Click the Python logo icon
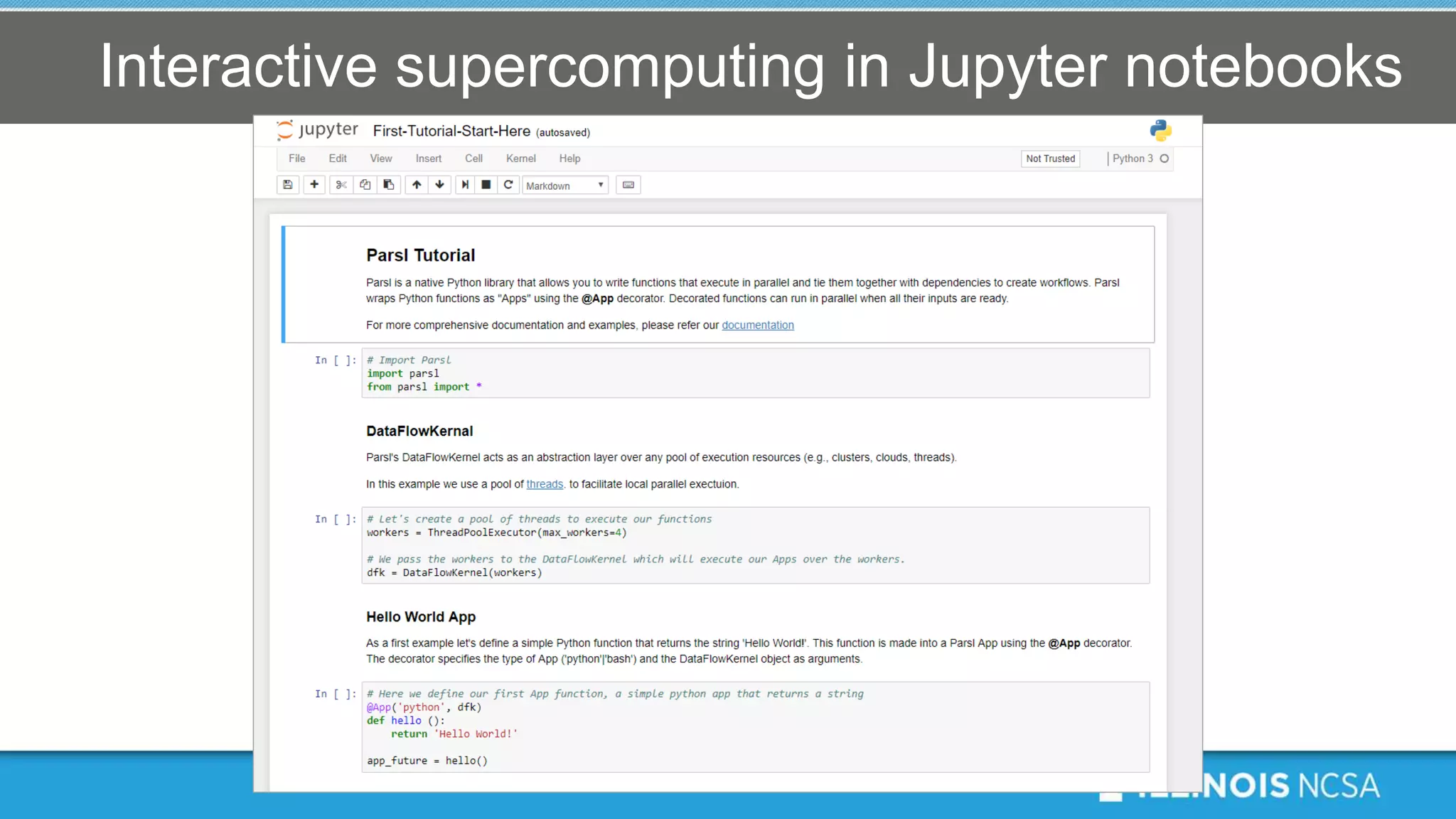The height and width of the screenshot is (819, 1456). point(1160,130)
